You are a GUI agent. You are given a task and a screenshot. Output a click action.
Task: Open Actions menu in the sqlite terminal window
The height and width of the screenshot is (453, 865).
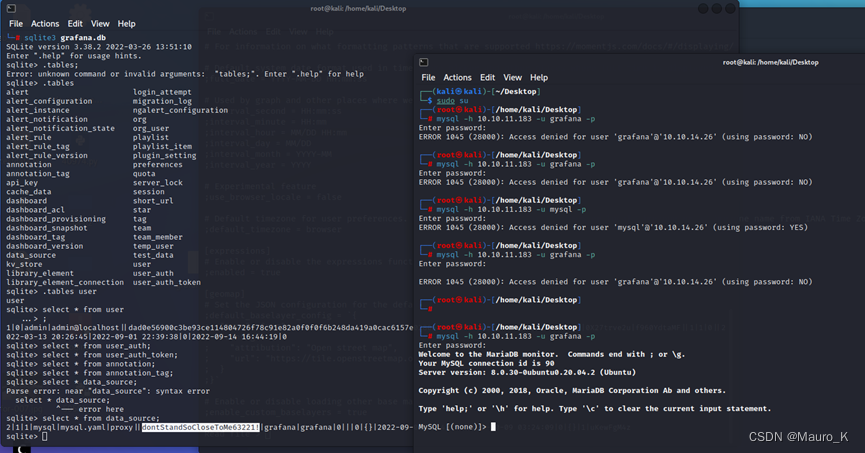click(x=45, y=24)
